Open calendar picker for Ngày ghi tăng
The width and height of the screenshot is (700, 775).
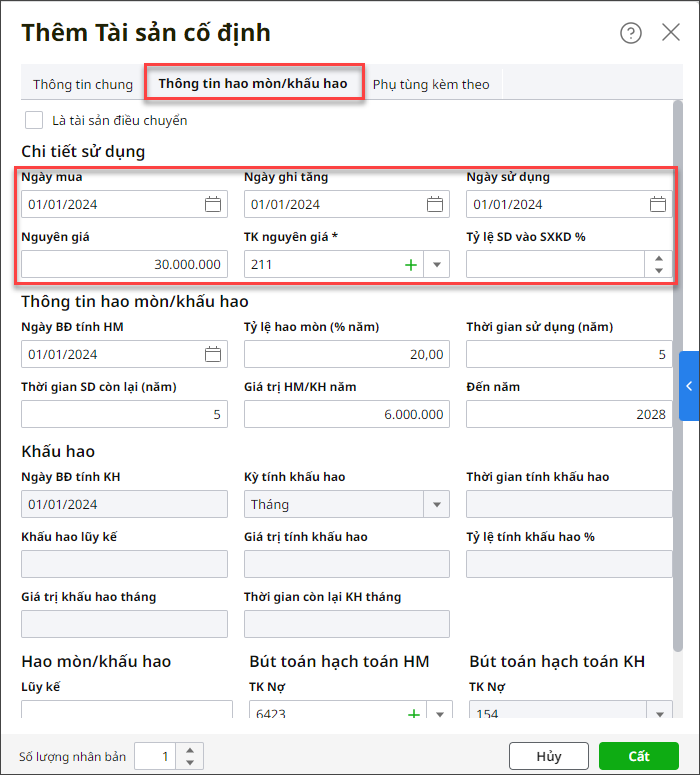coord(435,204)
